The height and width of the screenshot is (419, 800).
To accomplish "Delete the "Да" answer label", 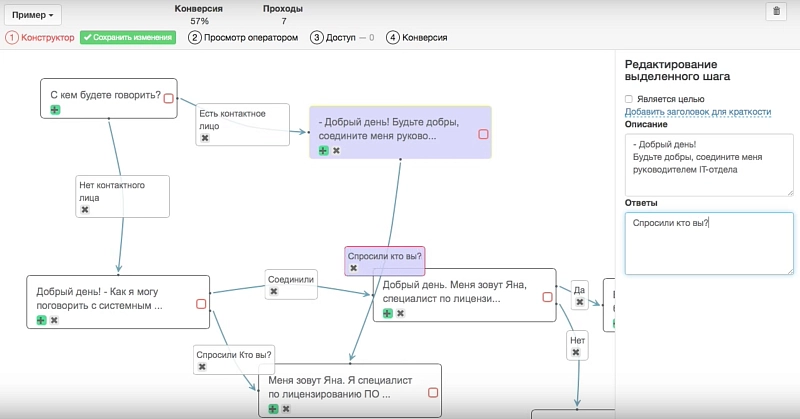I will pyautogui.click(x=578, y=302).
